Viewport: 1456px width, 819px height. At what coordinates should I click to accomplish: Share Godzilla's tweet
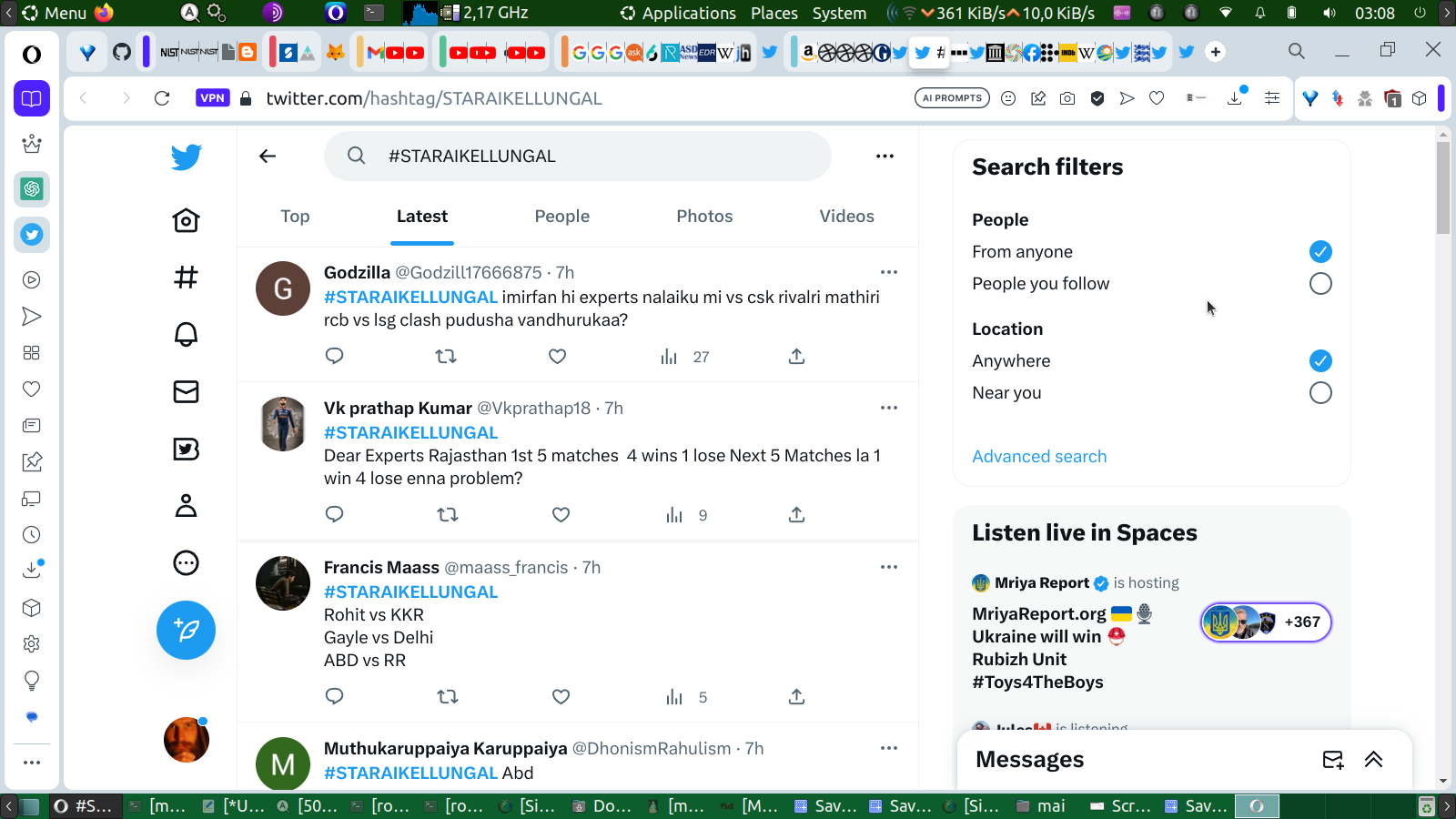[x=796, y=356]
